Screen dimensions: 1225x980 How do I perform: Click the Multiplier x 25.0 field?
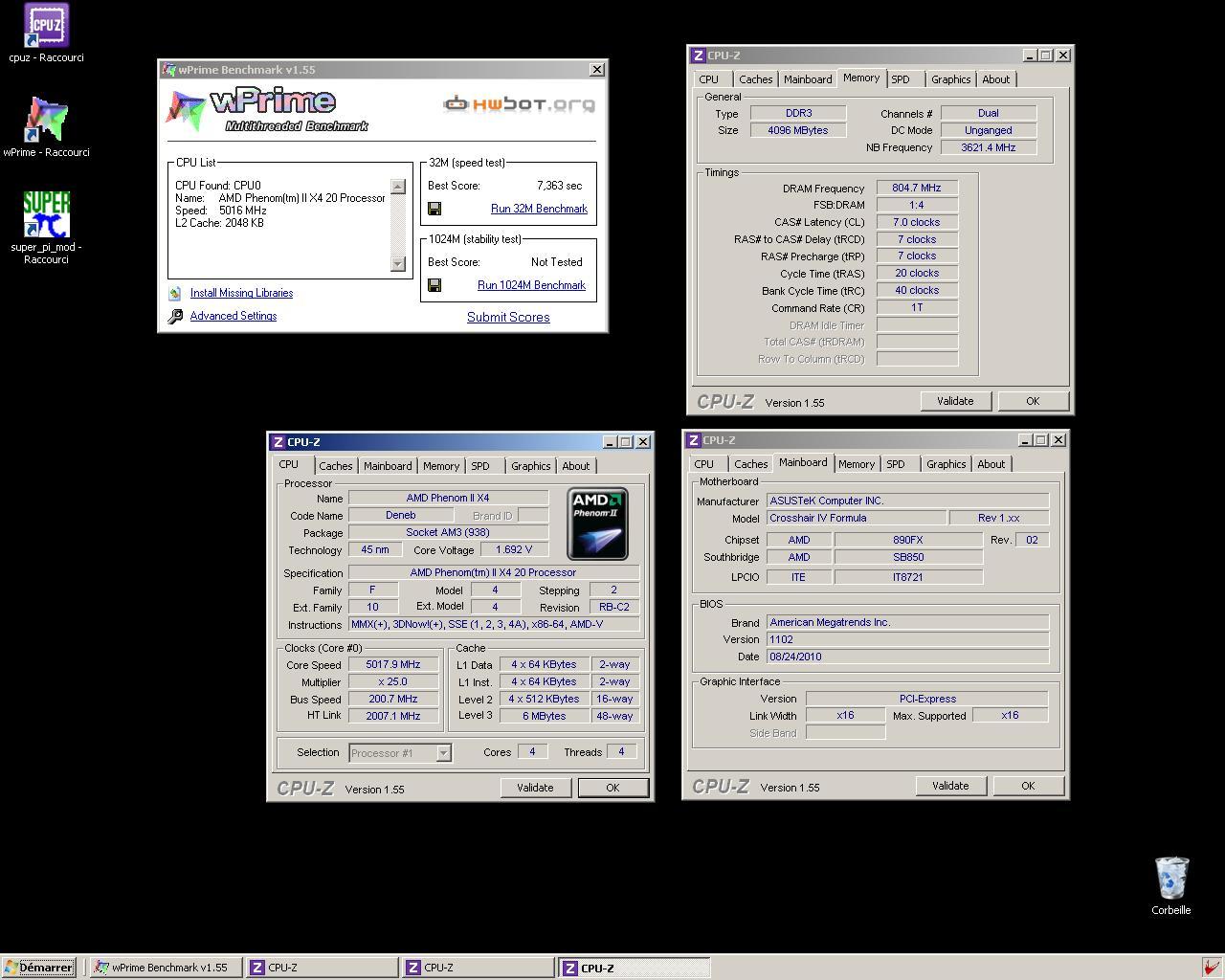[393, 681]
